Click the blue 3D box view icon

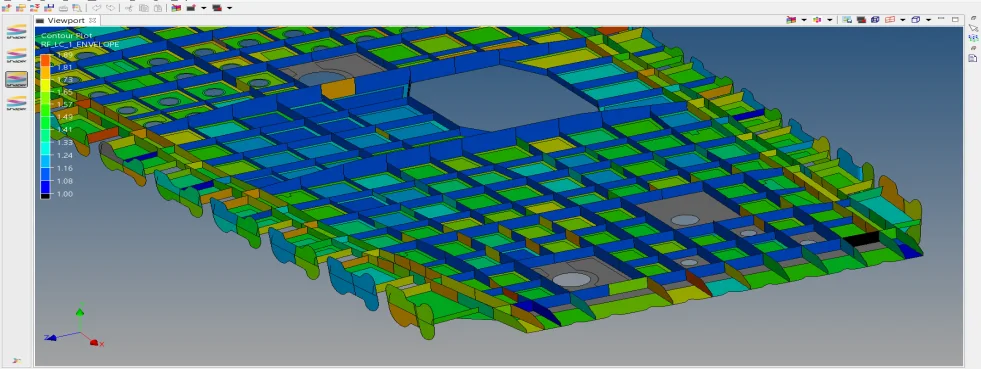click(916, 19)
